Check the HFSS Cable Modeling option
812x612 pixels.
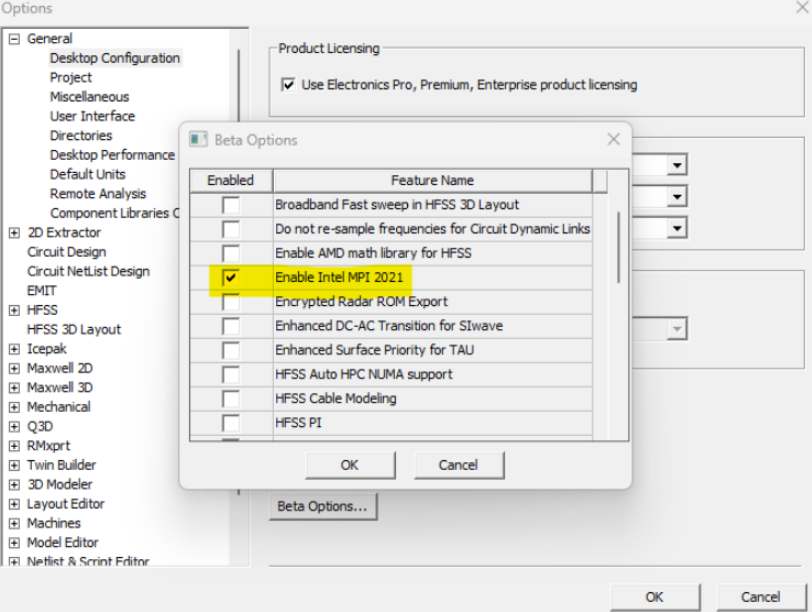click(231, 399)
